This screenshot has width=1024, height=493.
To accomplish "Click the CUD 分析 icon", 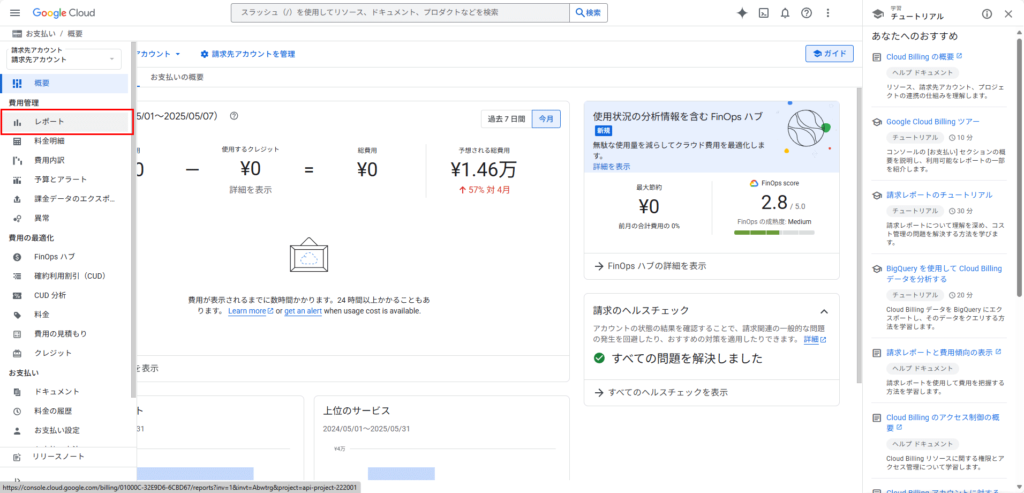I will pyautogui.click(x=18, y=295).
